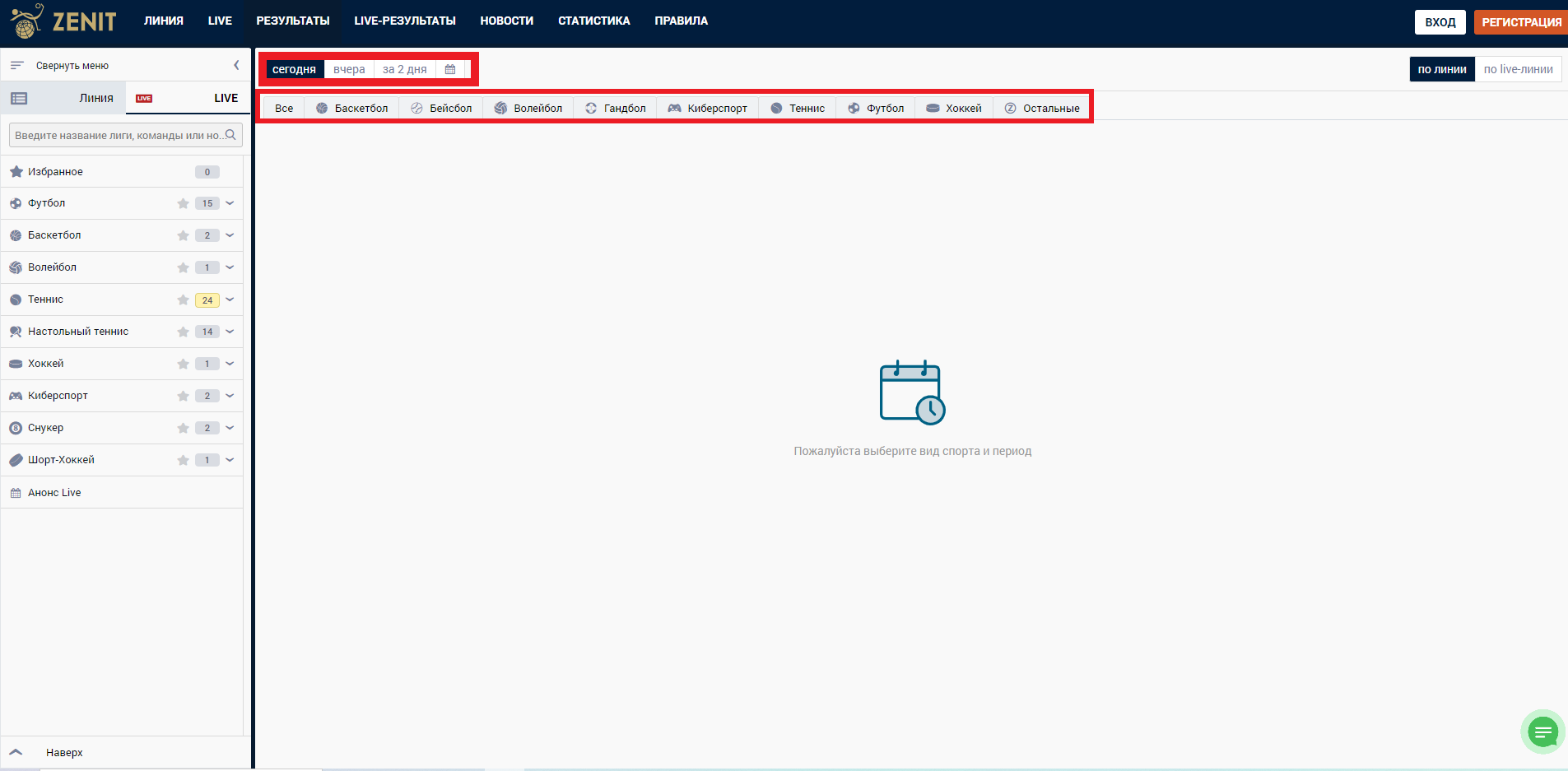Filter results by Баскетбол tab
Screen dimensions: 1568x771
[352, 108]
